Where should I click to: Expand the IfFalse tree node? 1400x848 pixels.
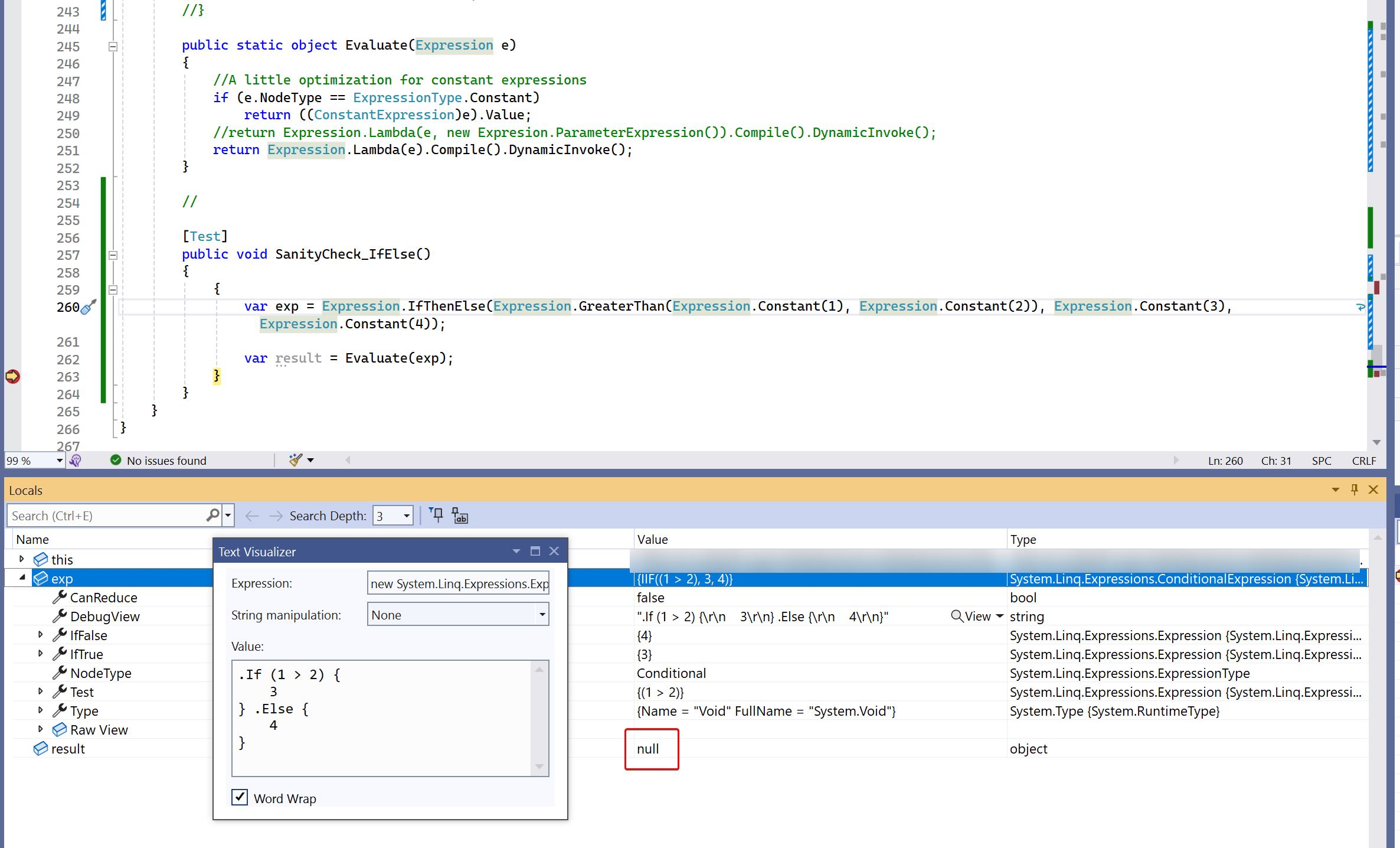40,635
